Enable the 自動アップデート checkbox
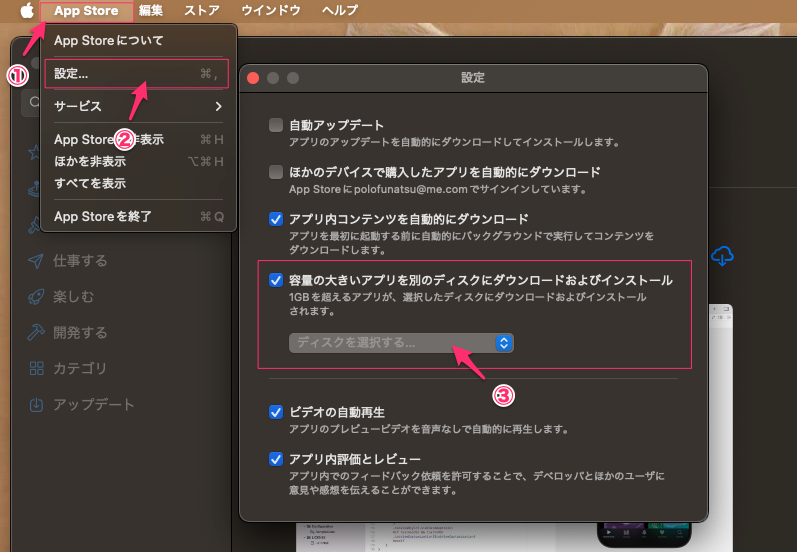 276,126
